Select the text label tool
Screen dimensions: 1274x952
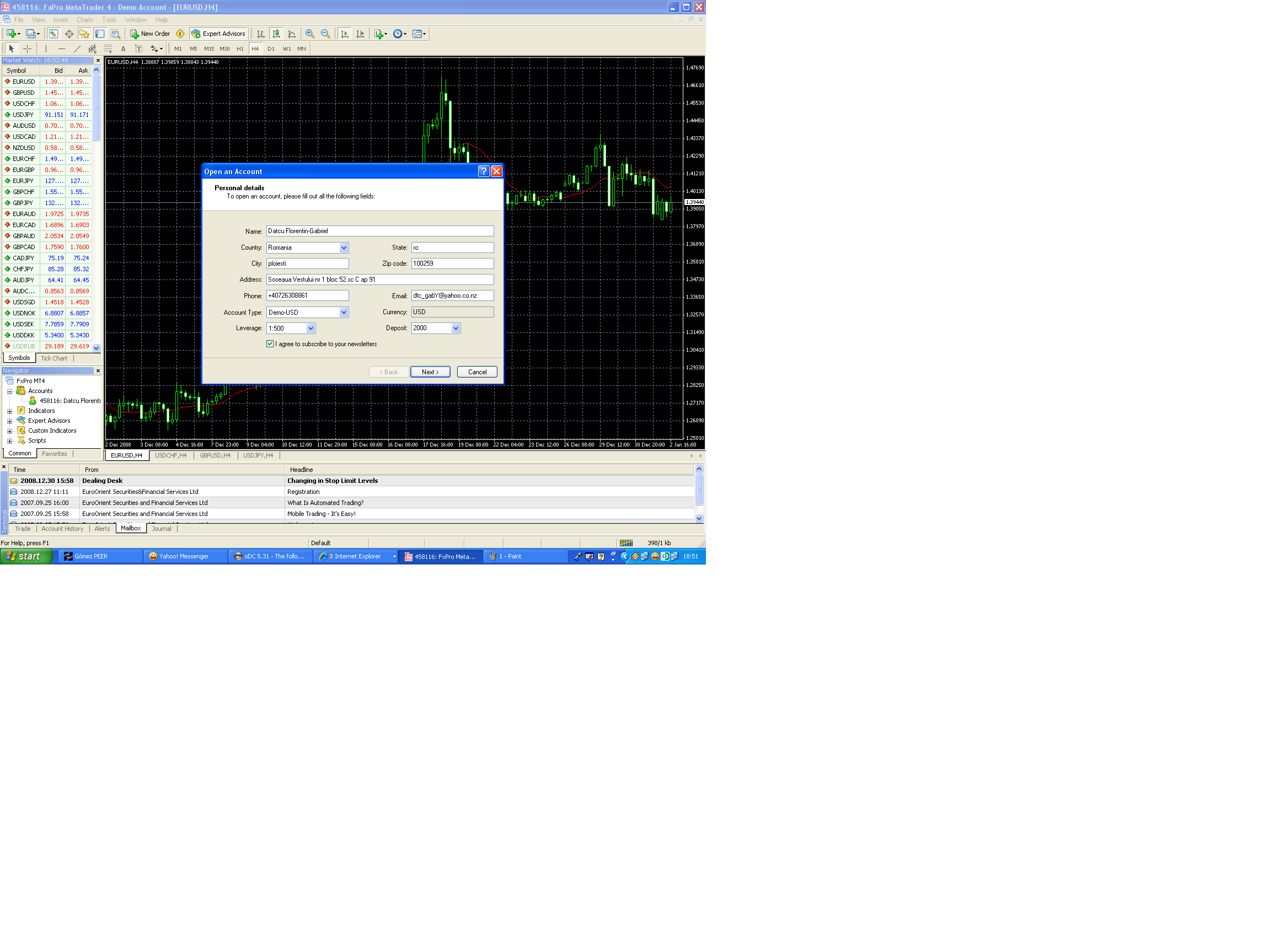coord(138,49)
